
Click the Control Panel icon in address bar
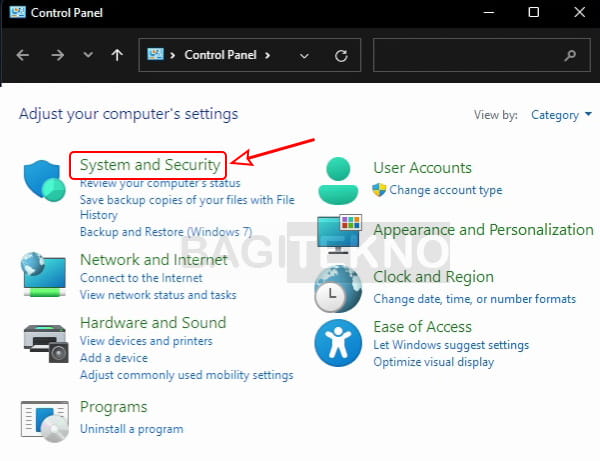pyautogui.click(x=155, y=54)
